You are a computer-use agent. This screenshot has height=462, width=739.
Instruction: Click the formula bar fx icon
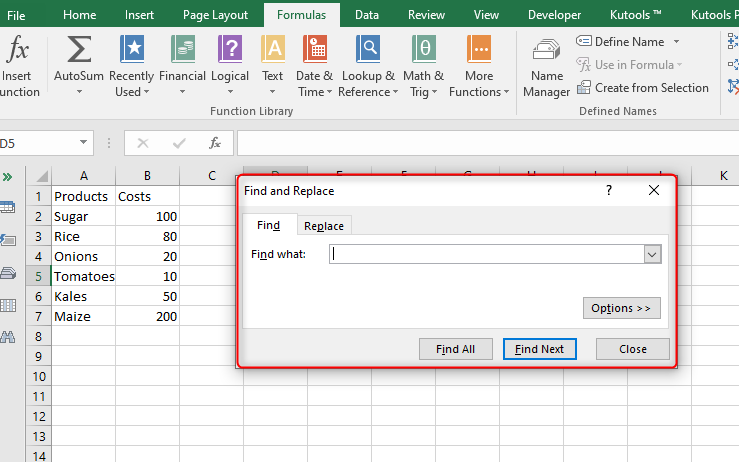point(215,143)
